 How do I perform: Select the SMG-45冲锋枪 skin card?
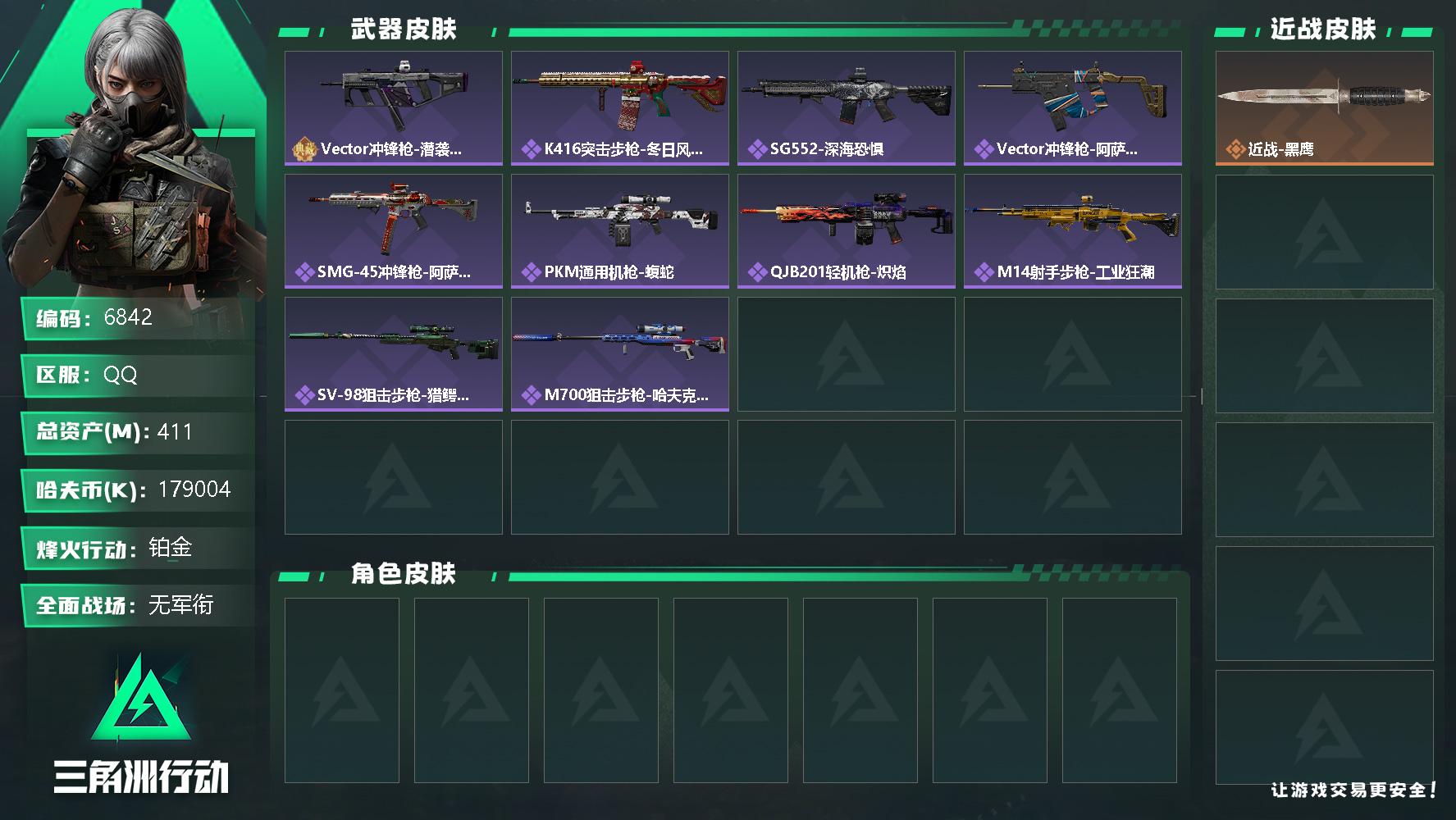coord(394,231)
